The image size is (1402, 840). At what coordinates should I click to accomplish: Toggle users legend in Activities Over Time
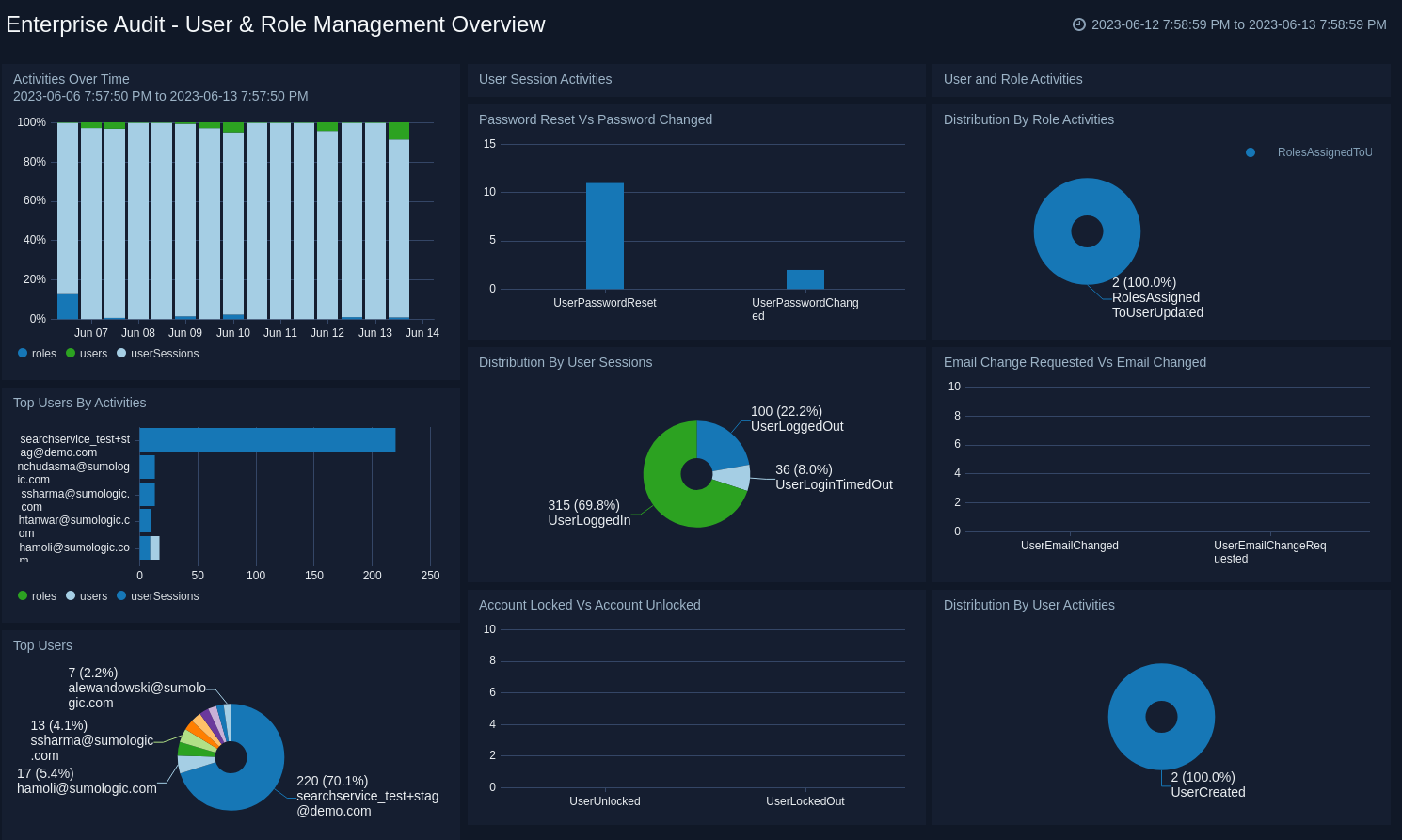pyautogui.click(x=85, y=354)
